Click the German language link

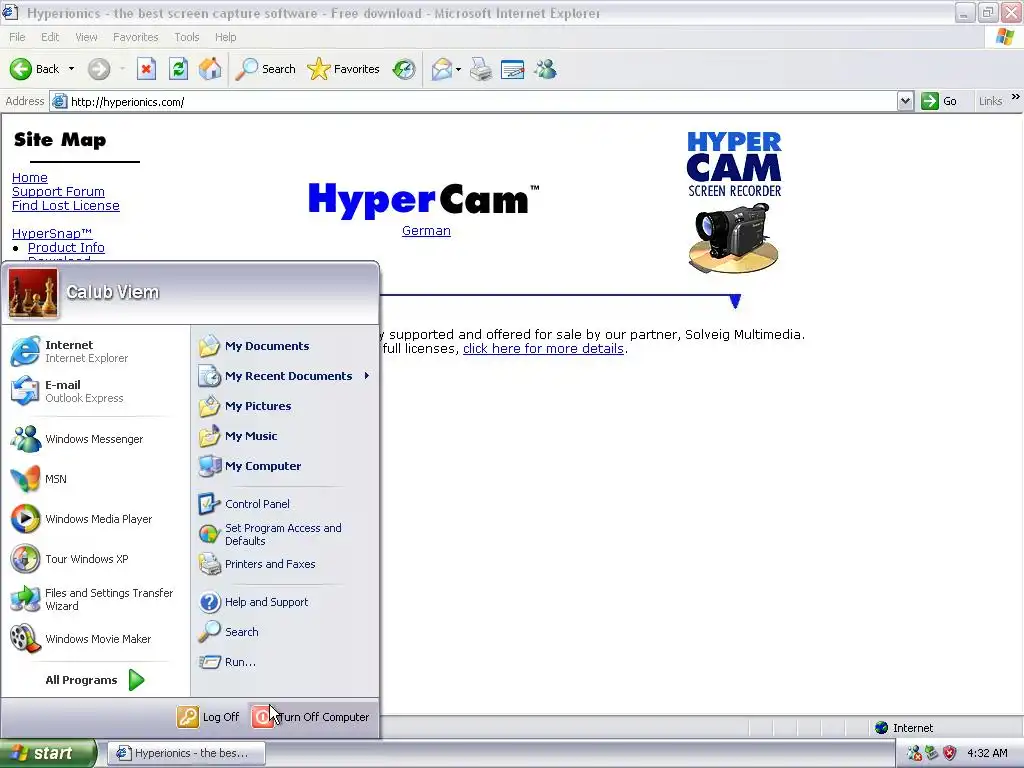coord(426,231)
